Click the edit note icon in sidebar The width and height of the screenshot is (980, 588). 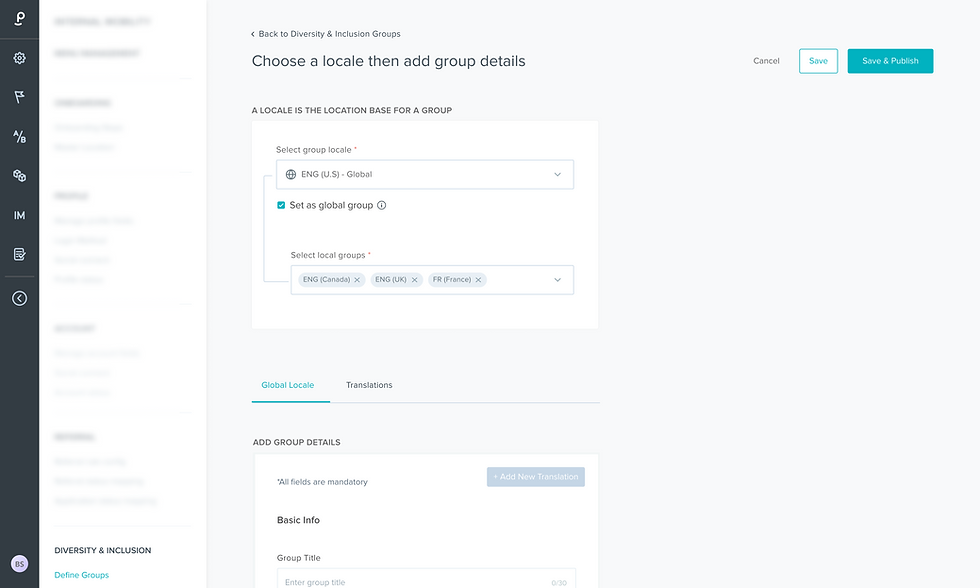click(x=19, y=254)
